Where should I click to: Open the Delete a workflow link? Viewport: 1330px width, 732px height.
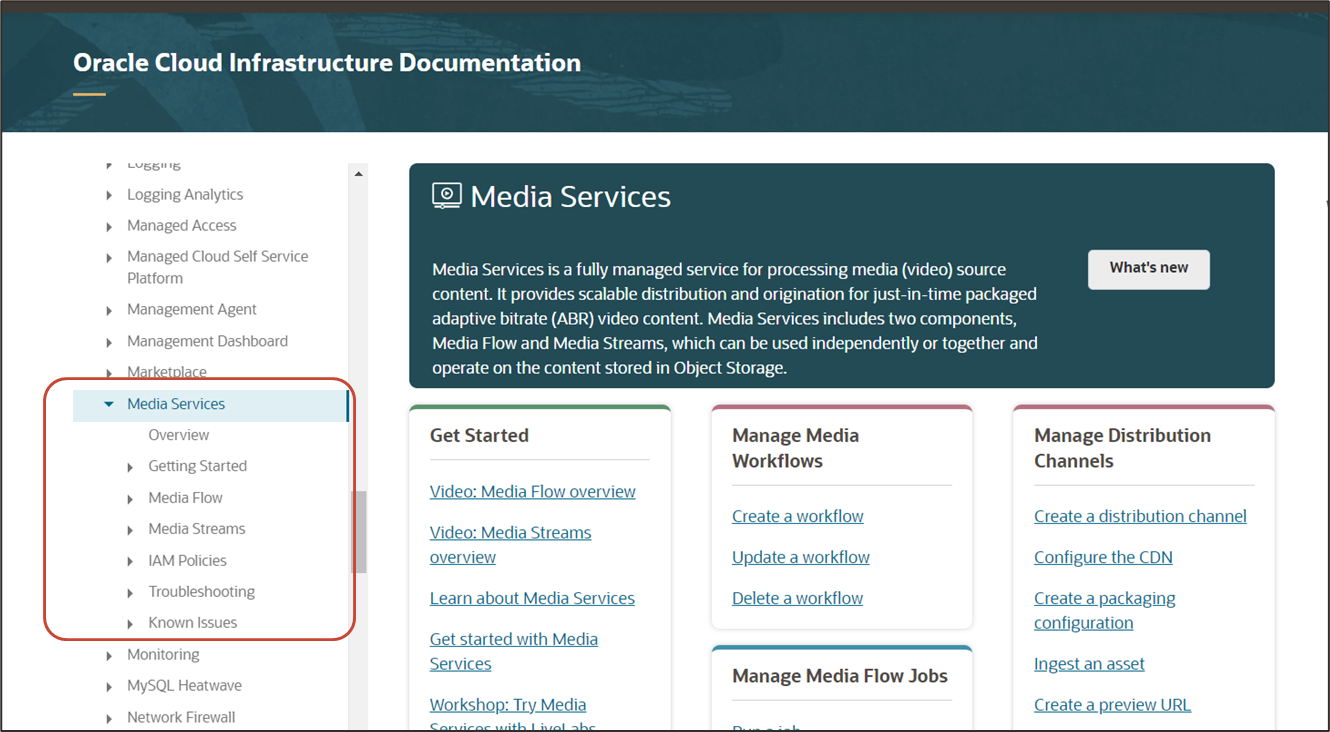coord(797,597)
